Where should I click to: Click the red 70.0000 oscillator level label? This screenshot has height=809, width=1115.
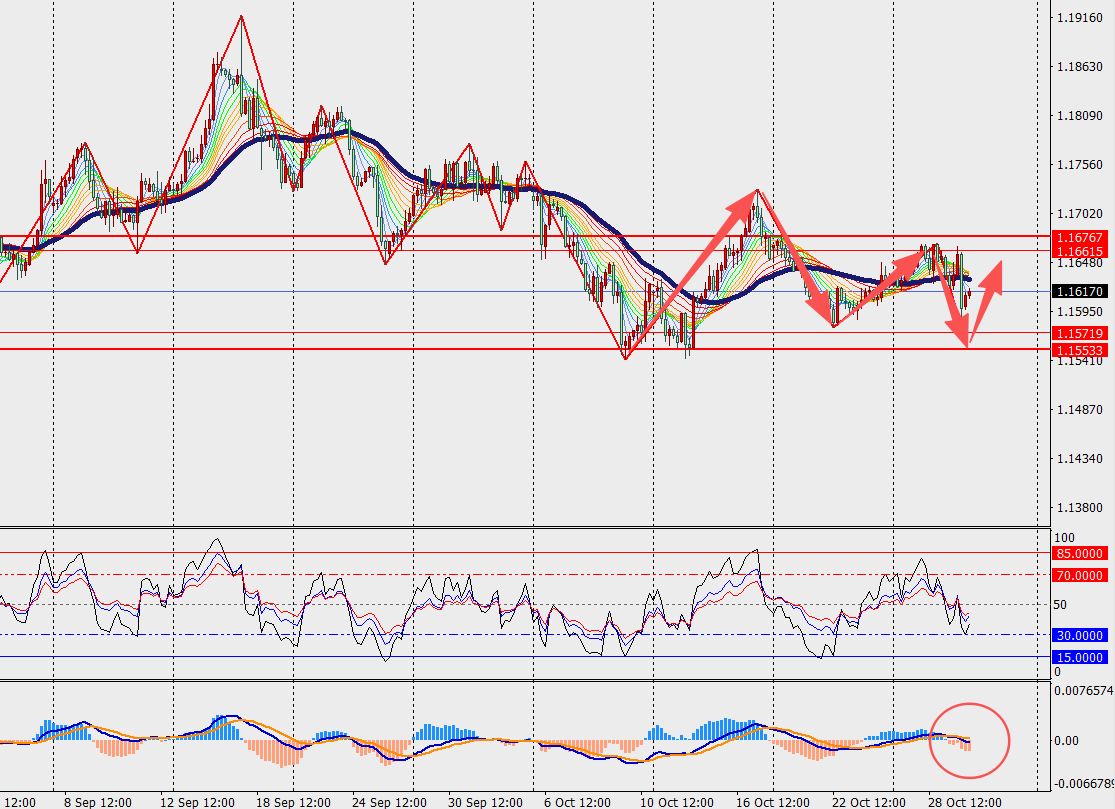(x=1079, y=575)
